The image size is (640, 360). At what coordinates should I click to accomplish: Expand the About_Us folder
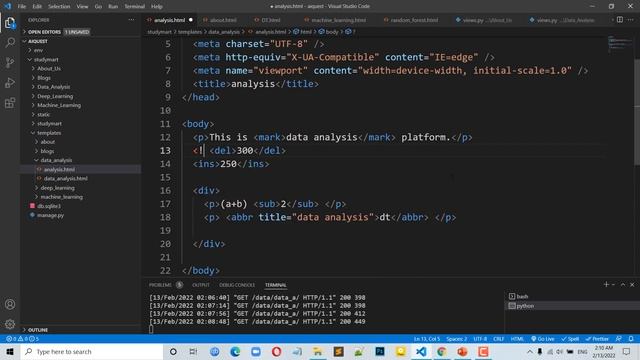[x=81, y=69]
